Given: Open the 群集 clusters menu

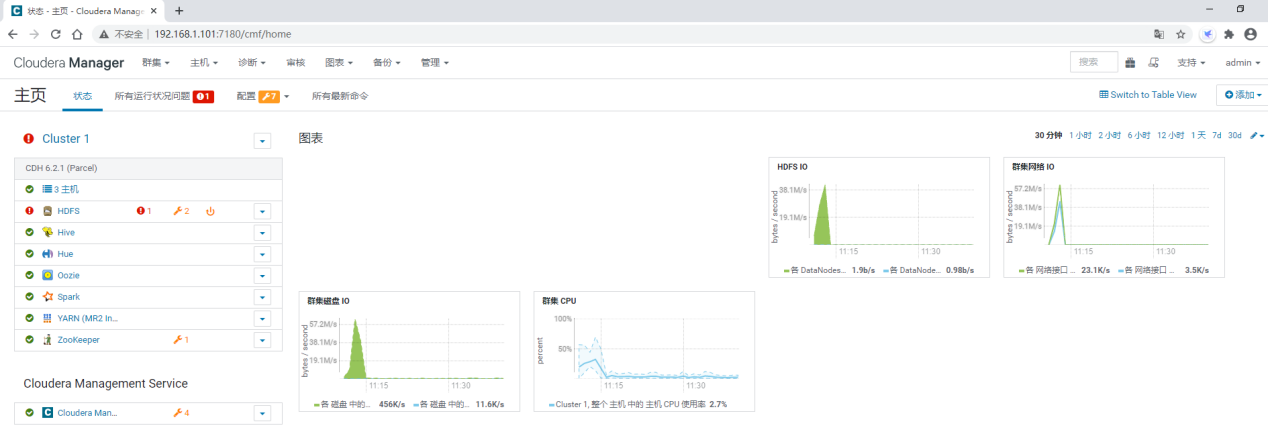Looking at the screenshot, I should click(155, 62).
